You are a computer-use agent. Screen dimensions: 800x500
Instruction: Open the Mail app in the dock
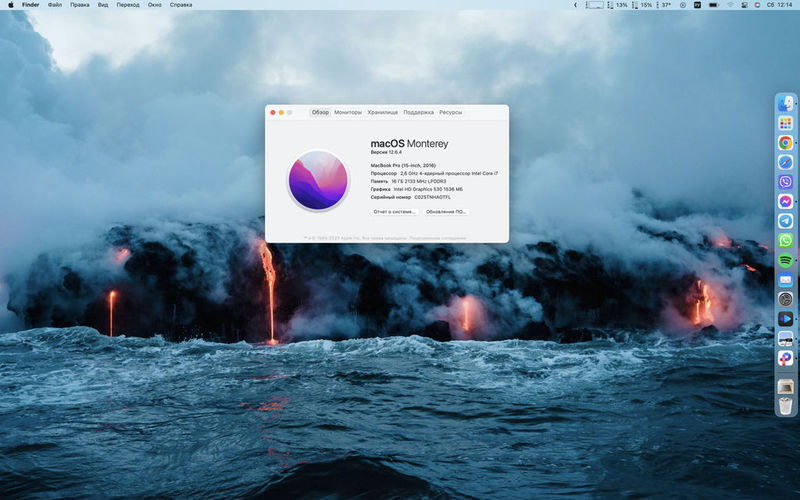click(785, 280)
